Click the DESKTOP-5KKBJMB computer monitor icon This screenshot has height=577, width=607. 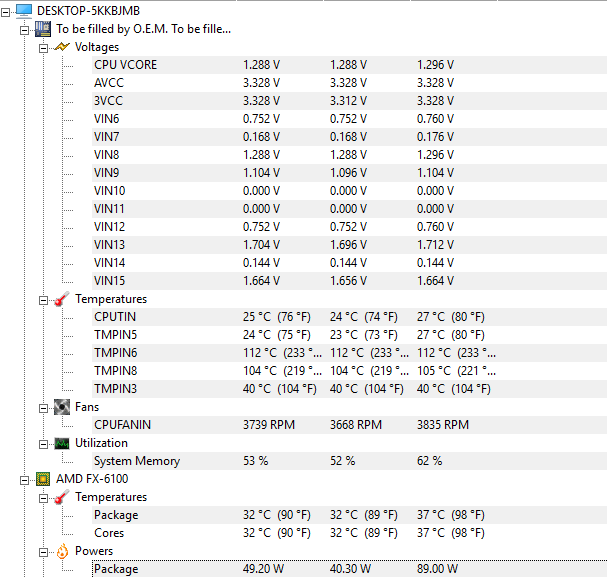coord(24,11)
